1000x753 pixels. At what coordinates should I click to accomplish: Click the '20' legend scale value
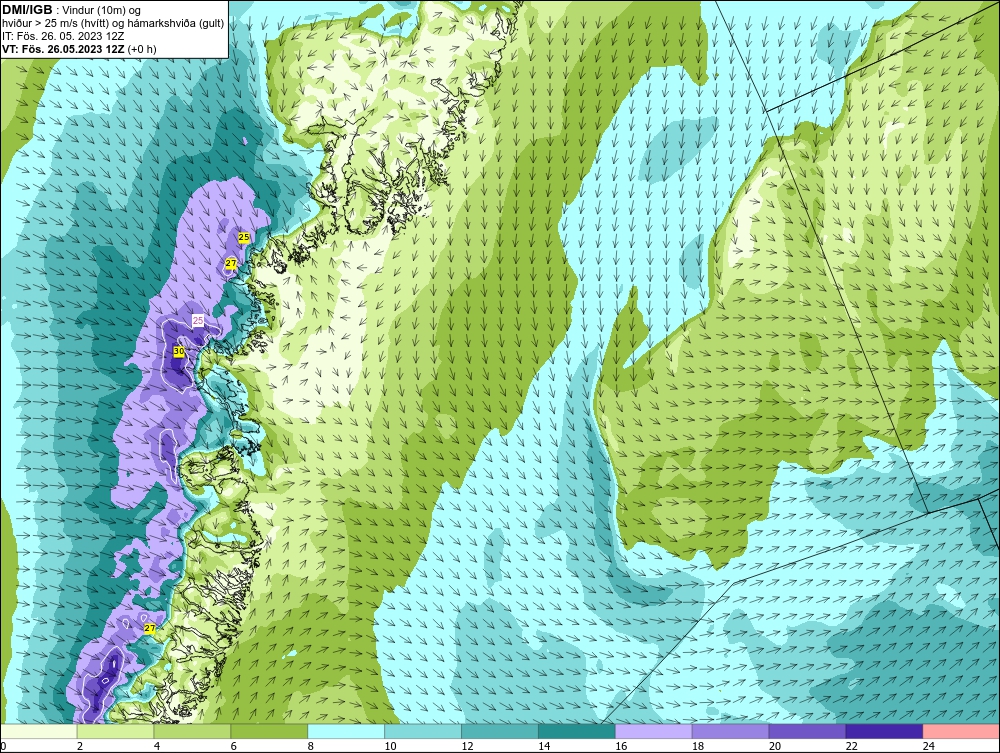pos(775,746)
